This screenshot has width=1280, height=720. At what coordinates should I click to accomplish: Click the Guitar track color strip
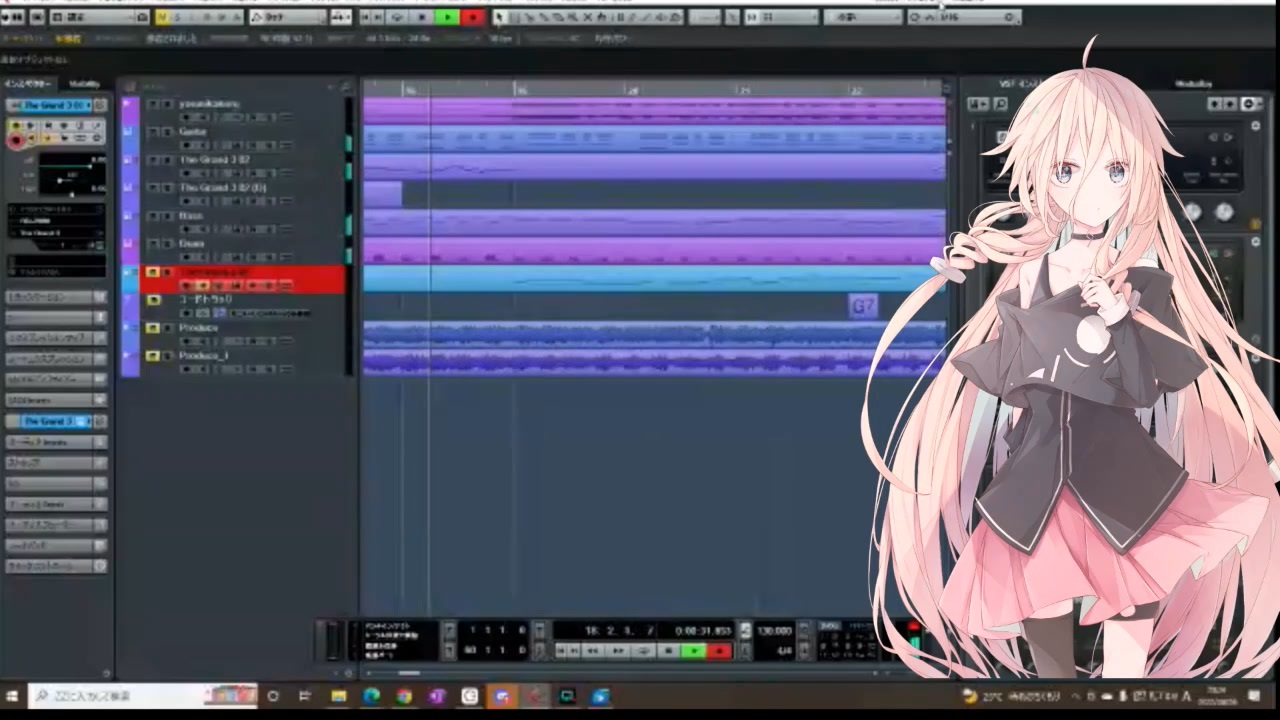130,138
